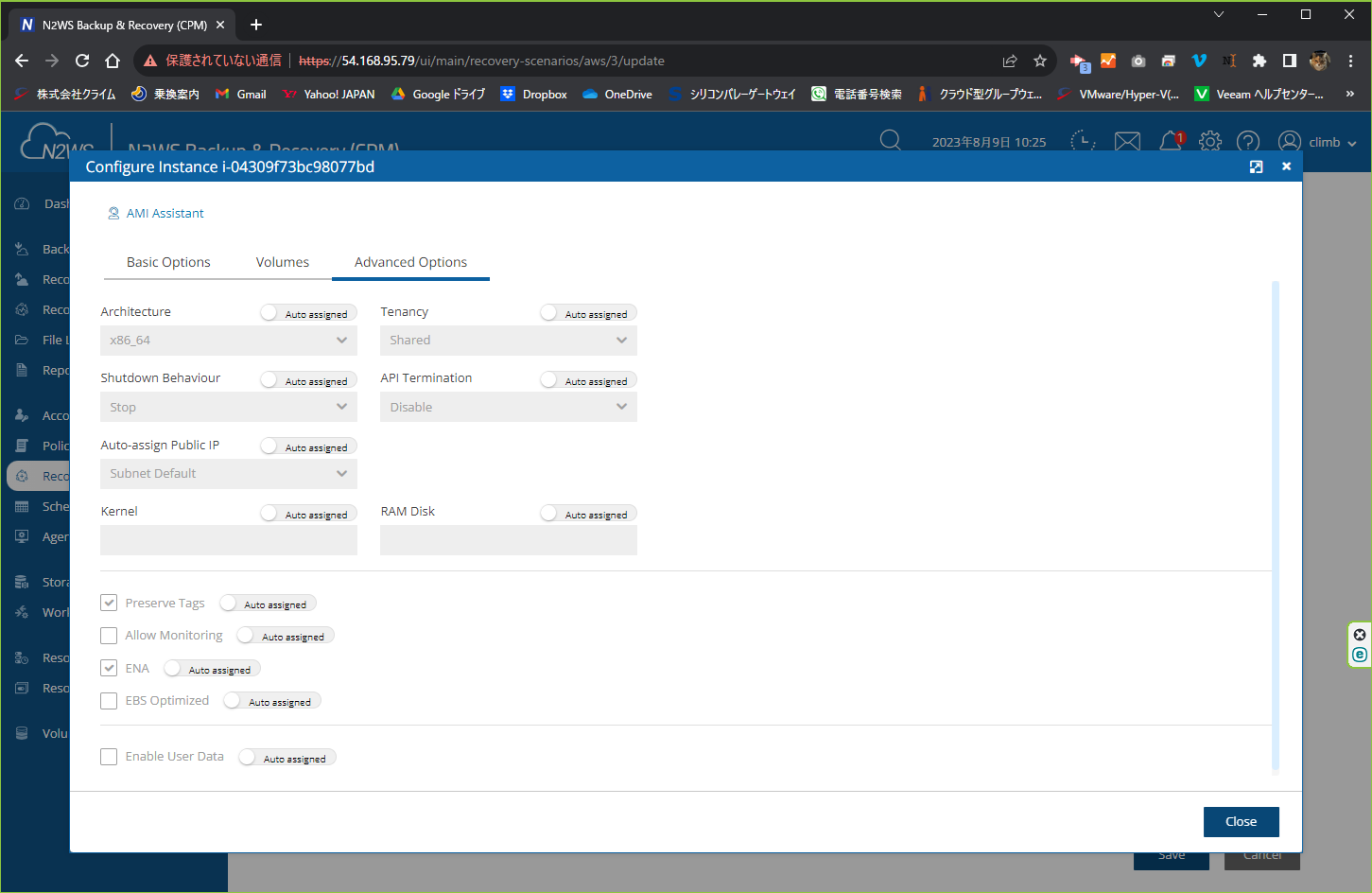The image size is (1372, 893).
Task: Close the N2WS Backup & Recovery tab
Action: [220, 25]
